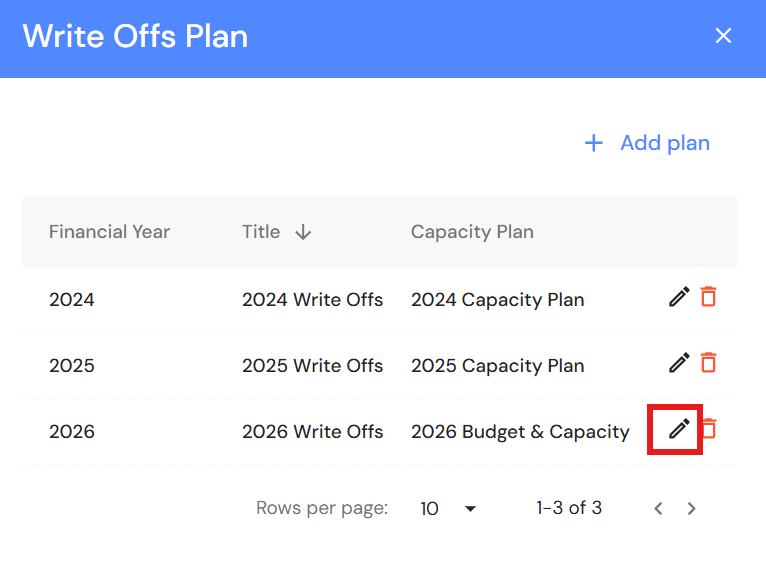This screenshot has height=577, width=766.
Task: Edit the 2025 Write Offs plan
Action: coord(679,363)
